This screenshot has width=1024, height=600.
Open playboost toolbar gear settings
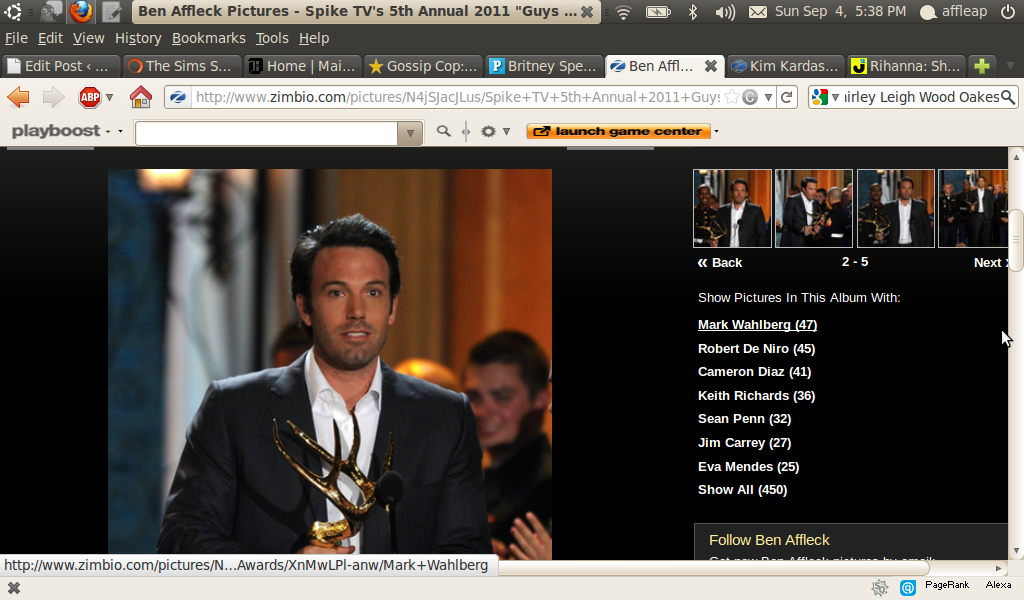488,131
